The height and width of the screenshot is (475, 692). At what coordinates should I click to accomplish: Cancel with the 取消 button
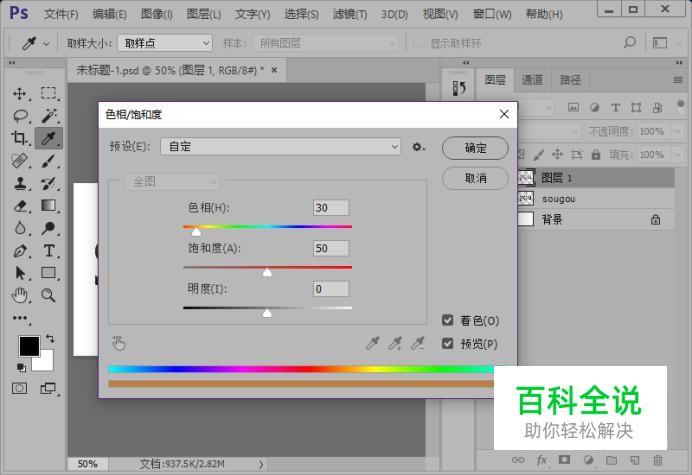(x=475, y=178)
